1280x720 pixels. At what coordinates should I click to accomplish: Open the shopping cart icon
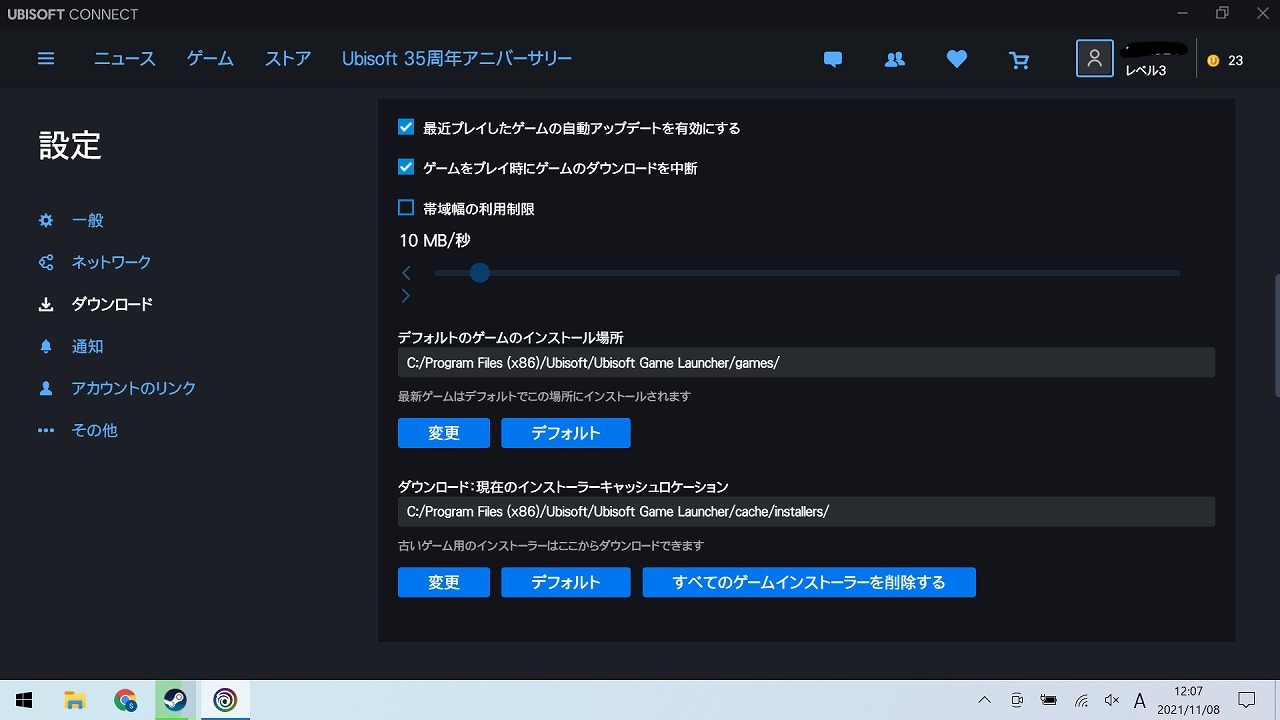click(x=1019, y=60)
